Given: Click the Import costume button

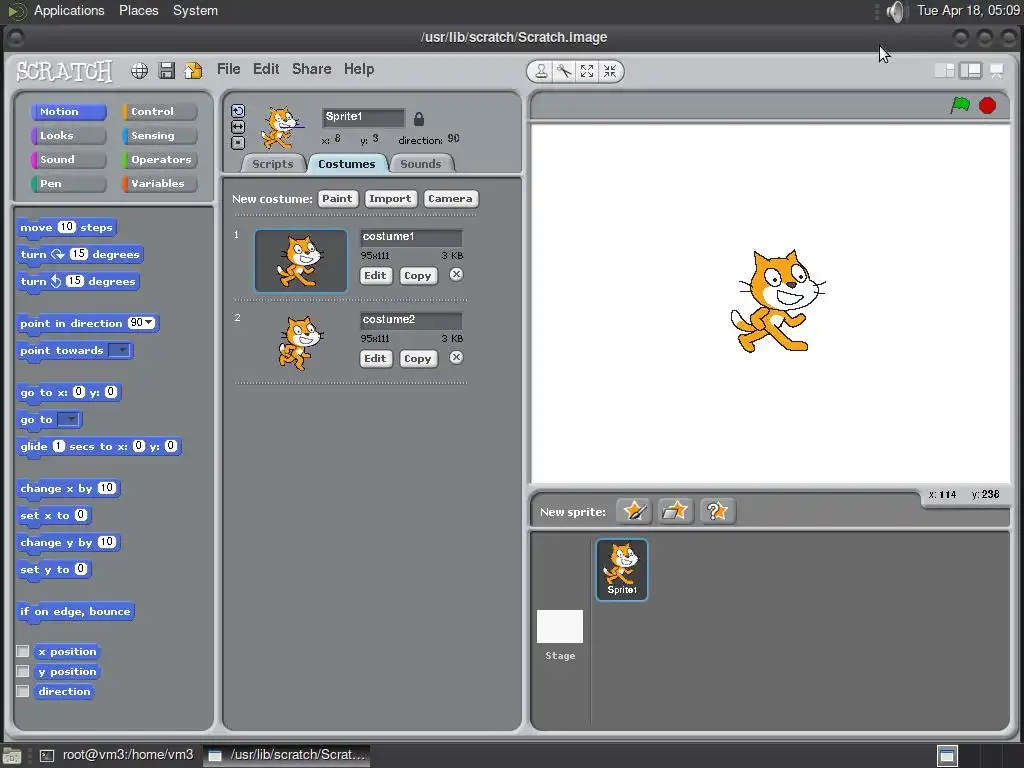Looking at the screenshot, I should click(x=391, y=199).
